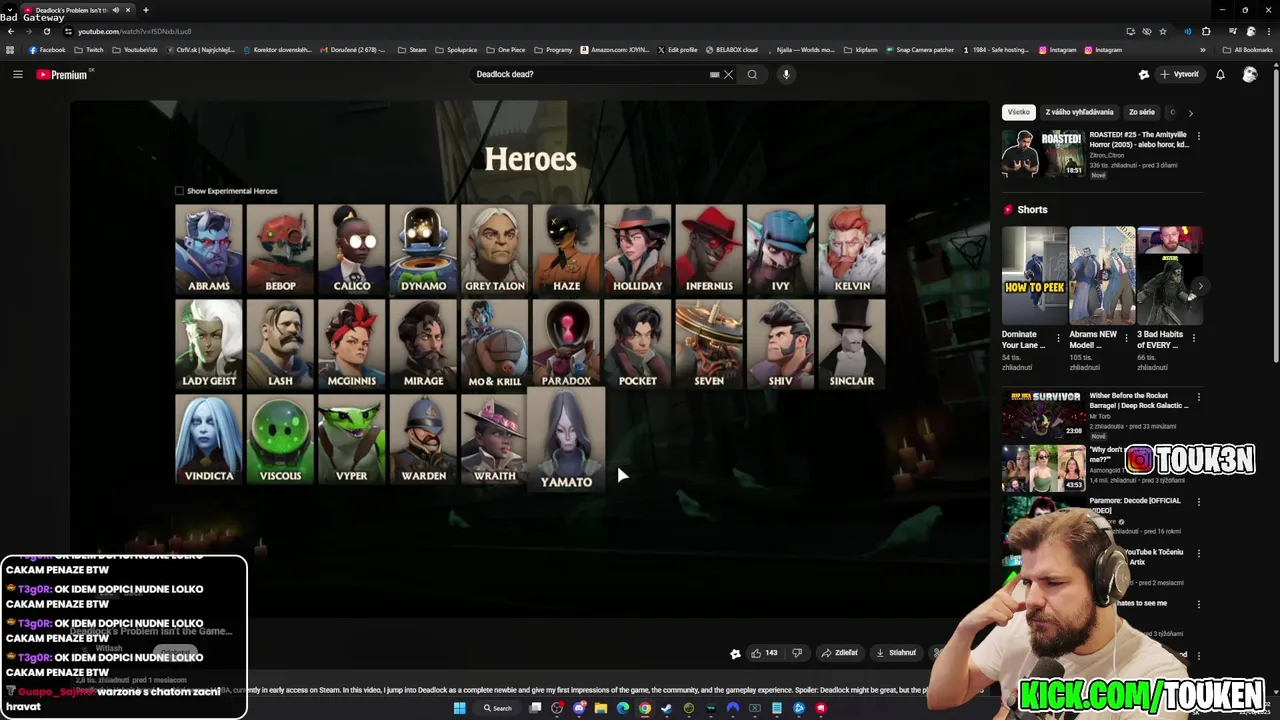Image resolution: width=1280 pixels, height=720 pixels.
Task: Pick the Dynamo hero card
Action: tap(423, 249)
